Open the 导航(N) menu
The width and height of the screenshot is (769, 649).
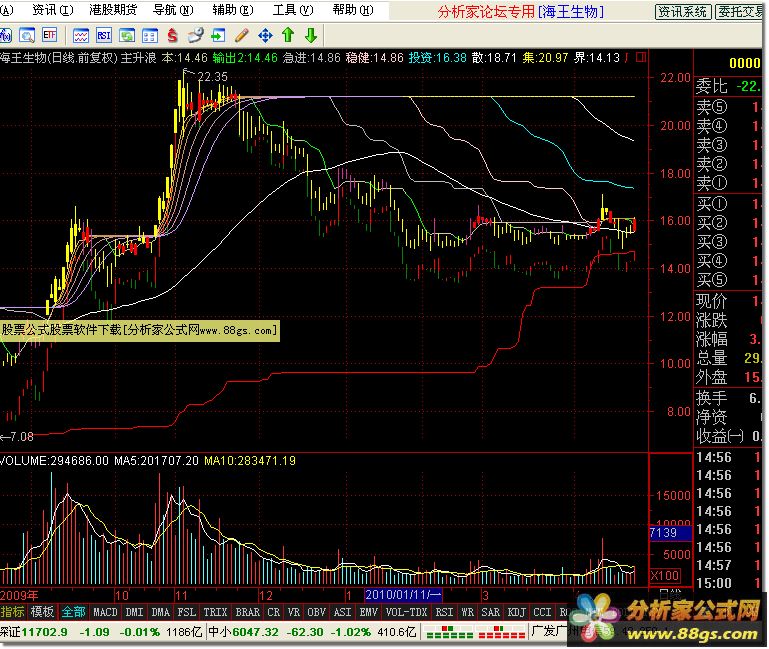tap(173, 10)
